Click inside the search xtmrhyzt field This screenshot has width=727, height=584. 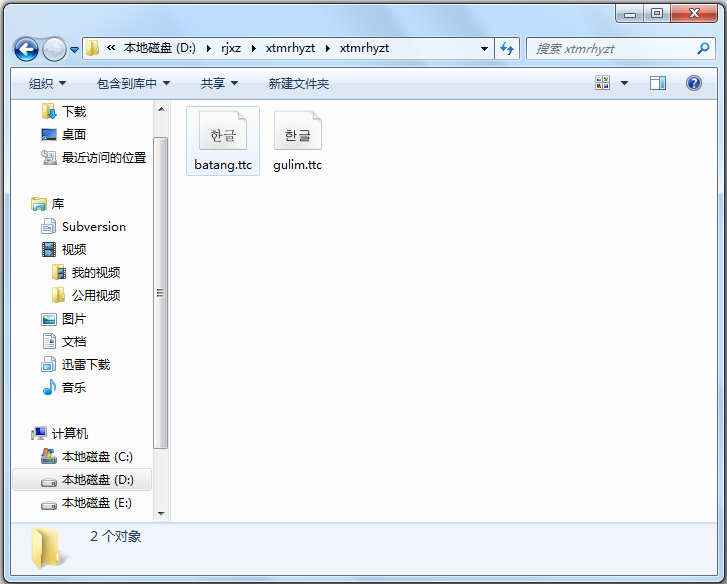(610, 48)
